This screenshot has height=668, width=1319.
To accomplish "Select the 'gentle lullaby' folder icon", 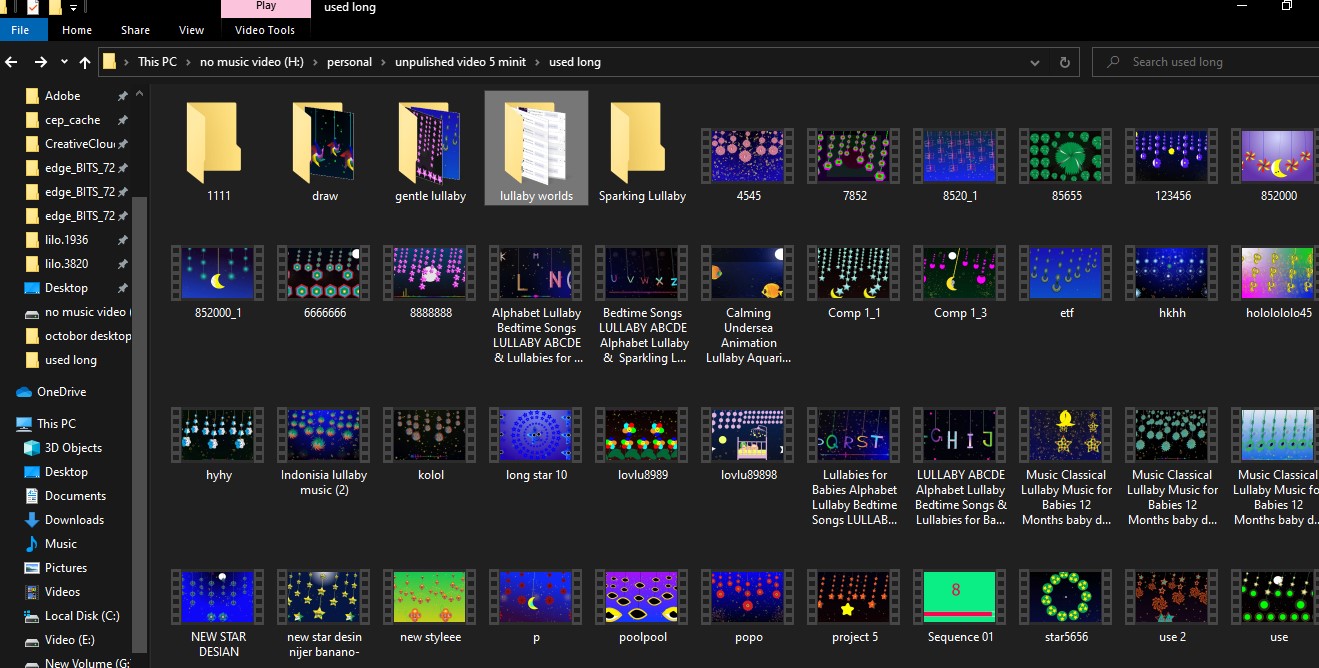I will coord(430,144).
